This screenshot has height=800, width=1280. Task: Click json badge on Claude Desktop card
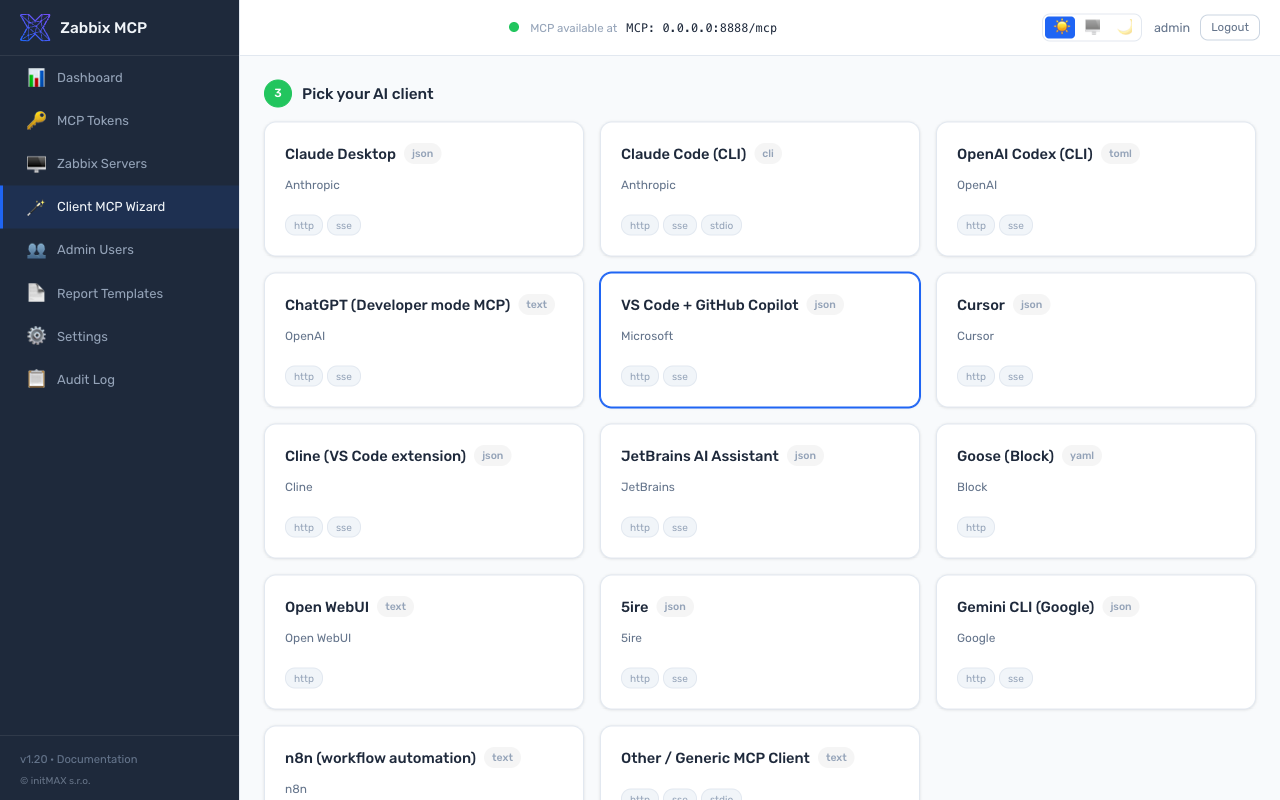(423, 154)
